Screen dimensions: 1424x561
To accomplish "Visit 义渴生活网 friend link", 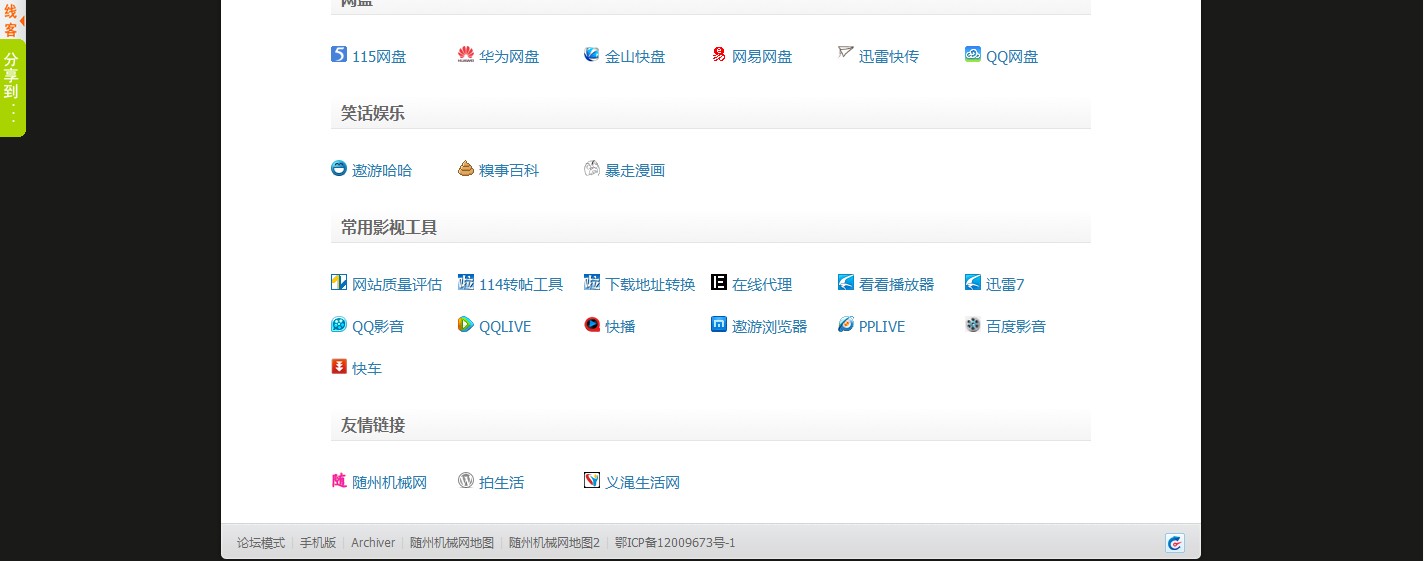I will [643, 483].
